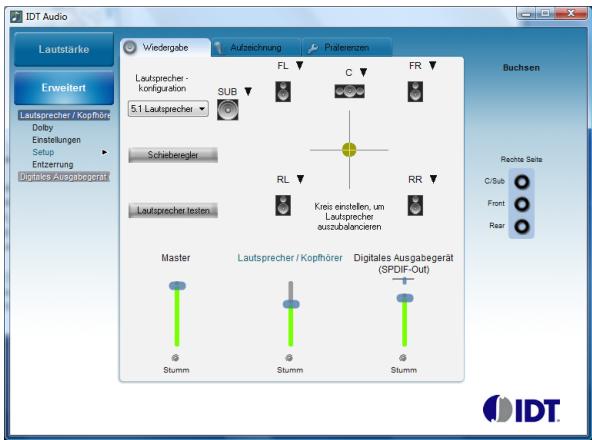Open the FR dropdown arrow
Screen dimensions: 592x440
click(x=433, y=65)
